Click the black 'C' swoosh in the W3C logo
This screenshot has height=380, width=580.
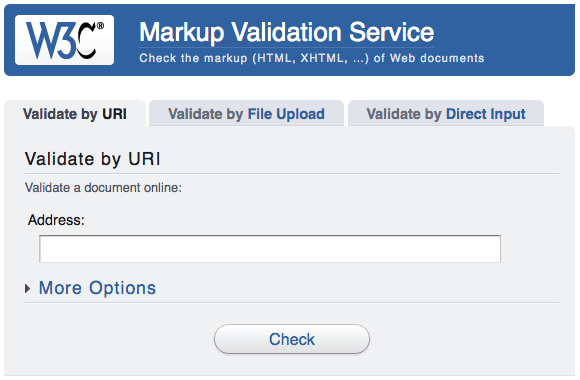[86, 44]
